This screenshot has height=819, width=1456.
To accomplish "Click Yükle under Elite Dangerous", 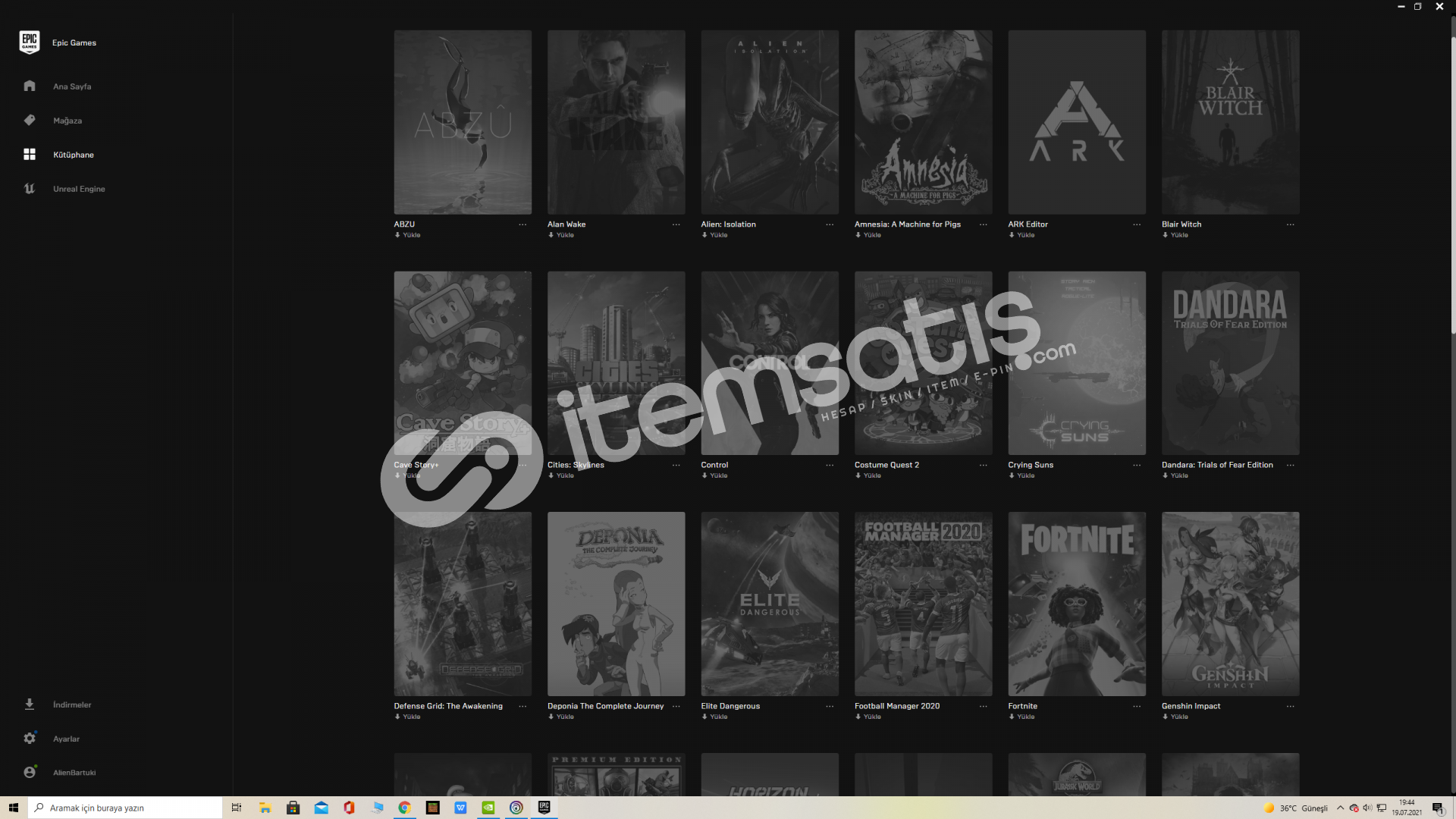I will (x=714, y=717).
